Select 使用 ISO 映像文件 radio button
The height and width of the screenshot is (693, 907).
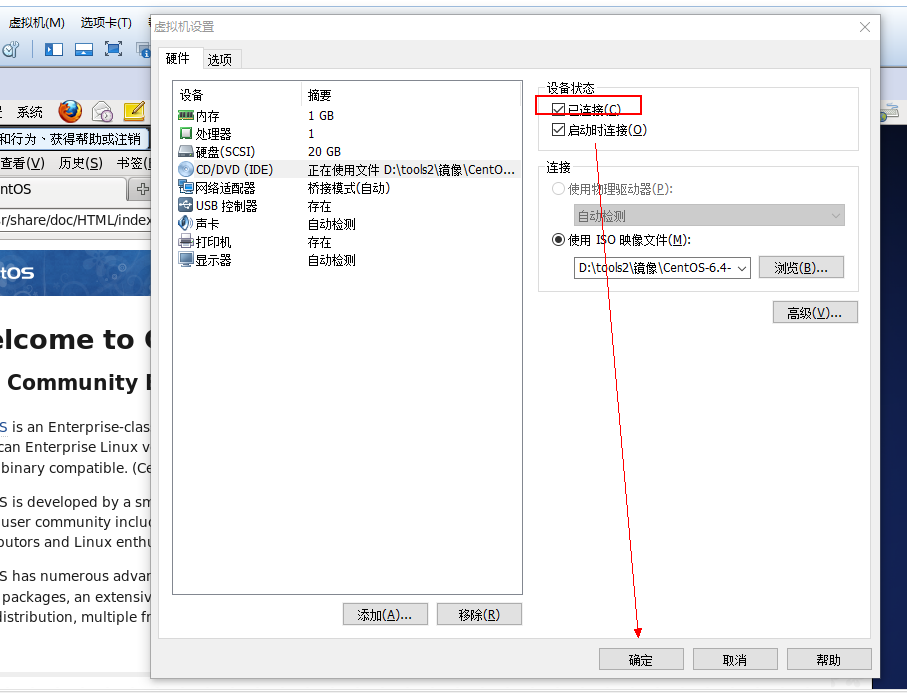point(558,240)
